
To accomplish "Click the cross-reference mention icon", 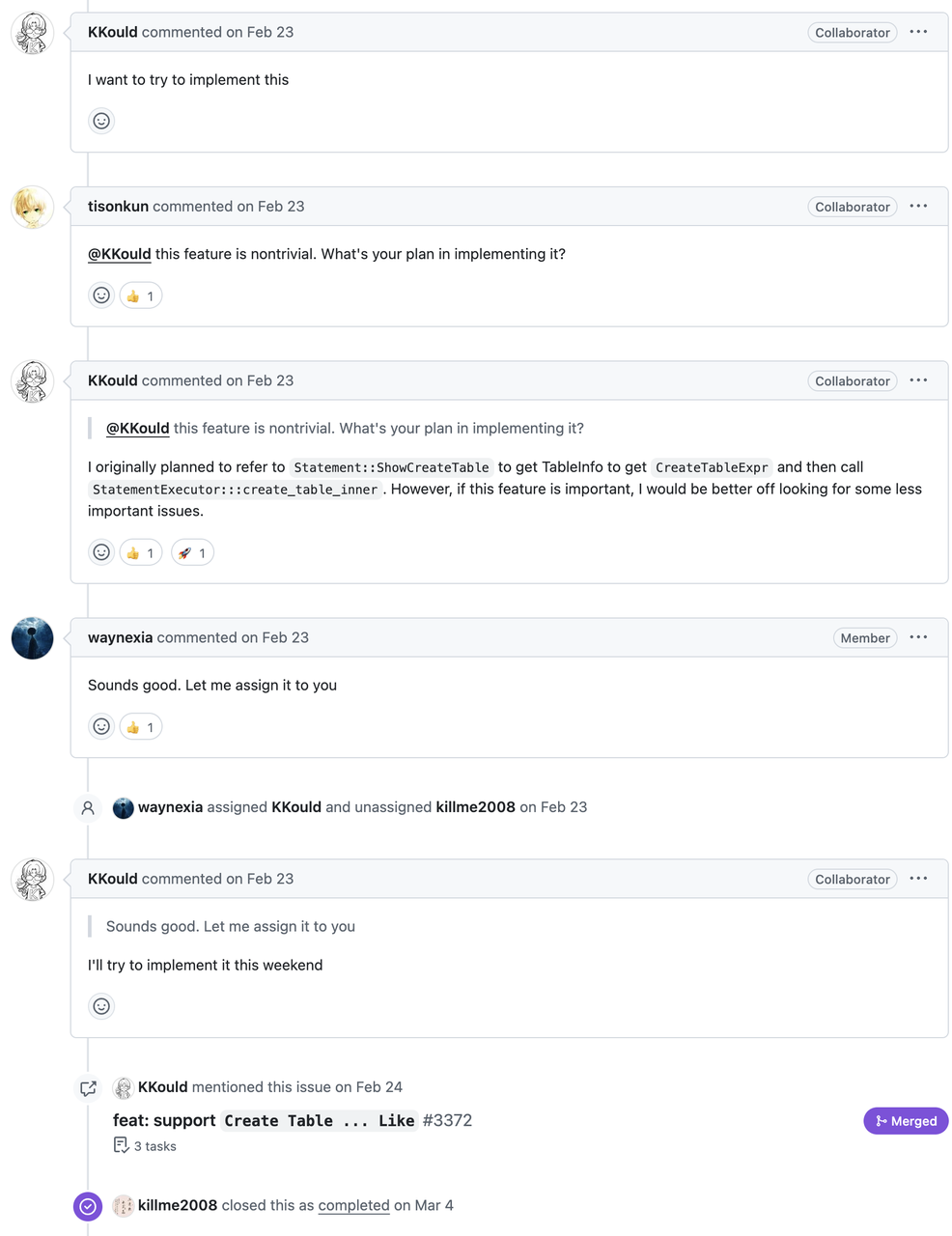I will click(88, 1088).
